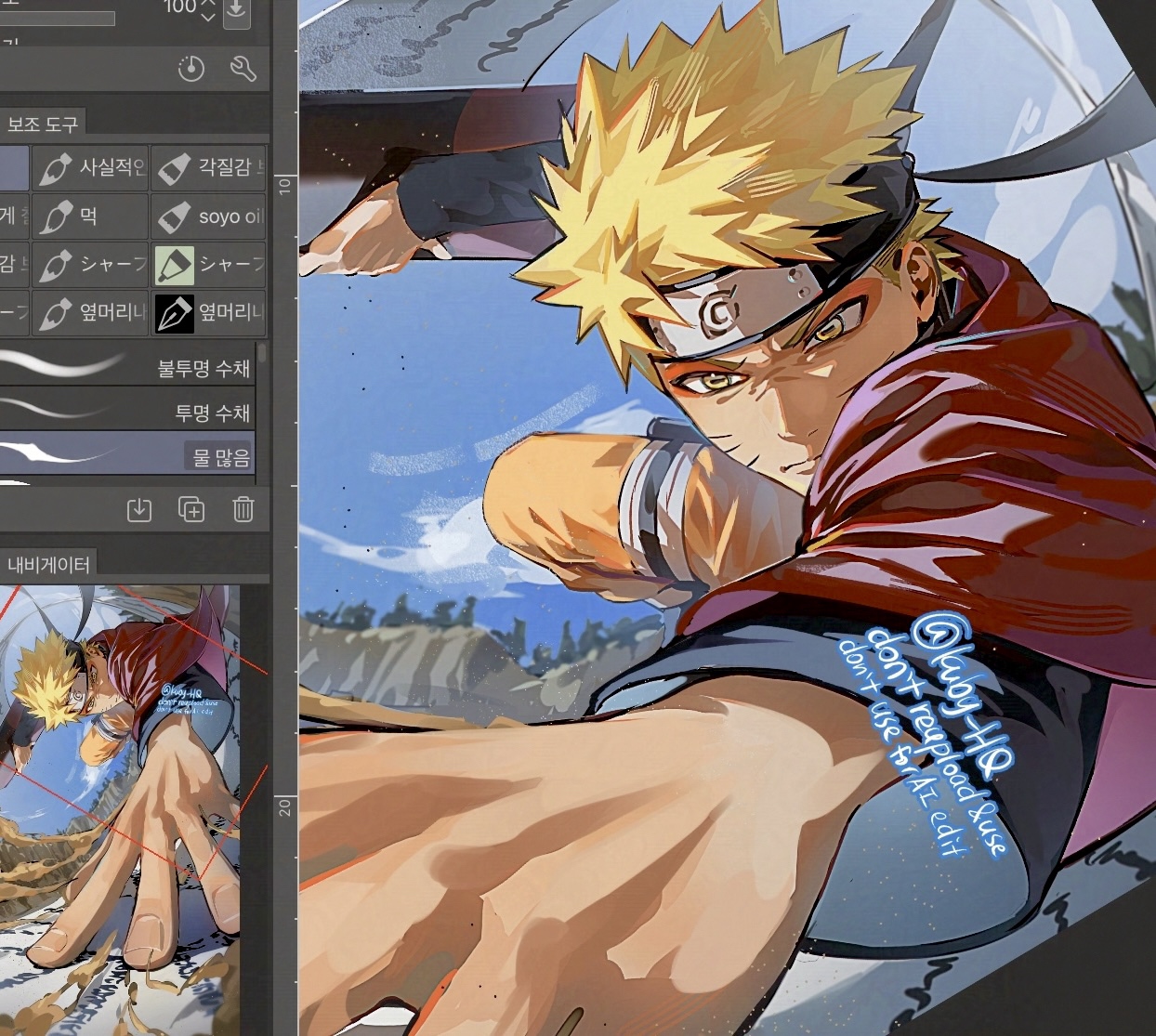Choose the 각질감 brush group

tap(209, 168)
